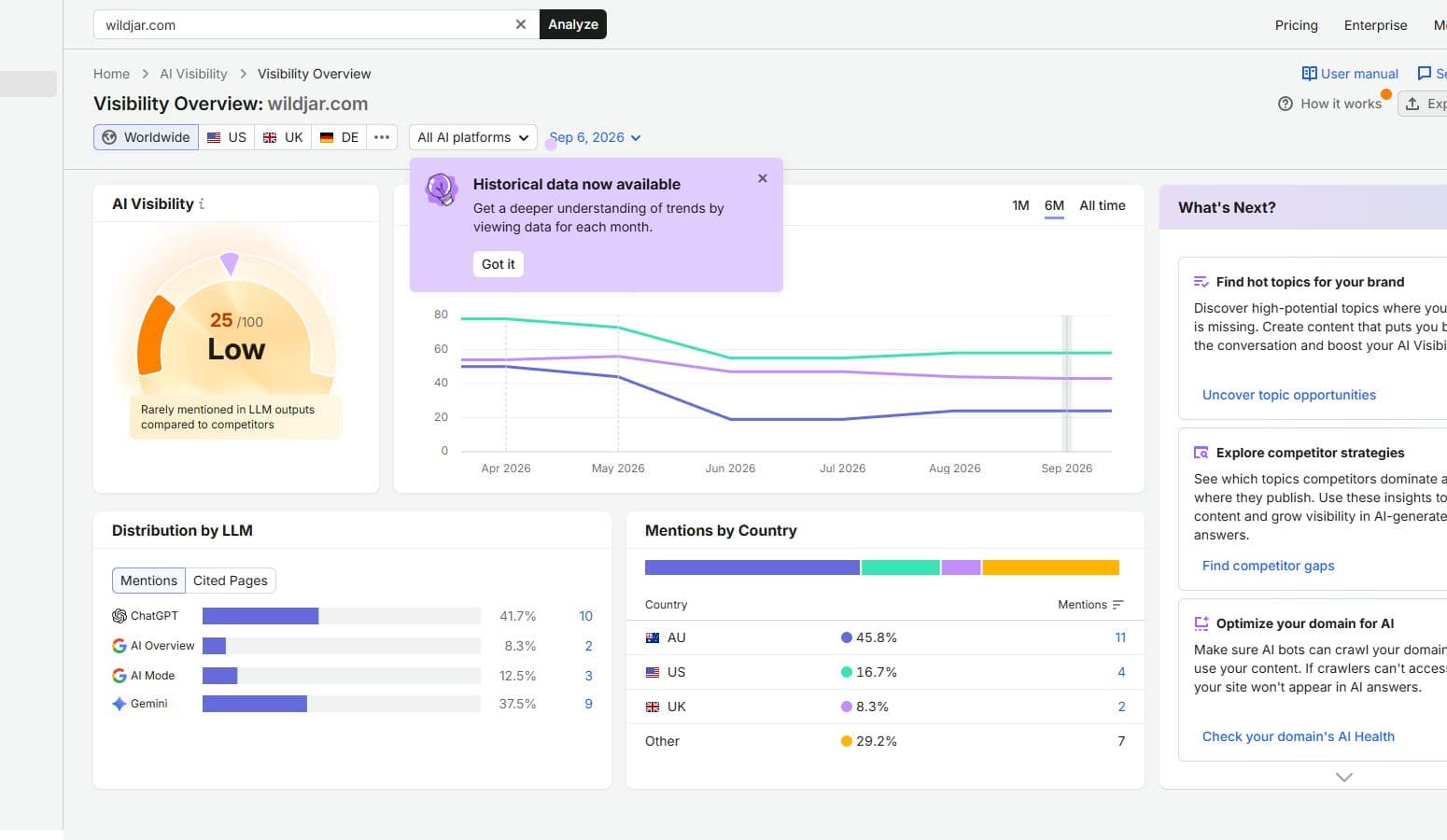Click the AI Mode Google icon

click(x=119, y=676)
